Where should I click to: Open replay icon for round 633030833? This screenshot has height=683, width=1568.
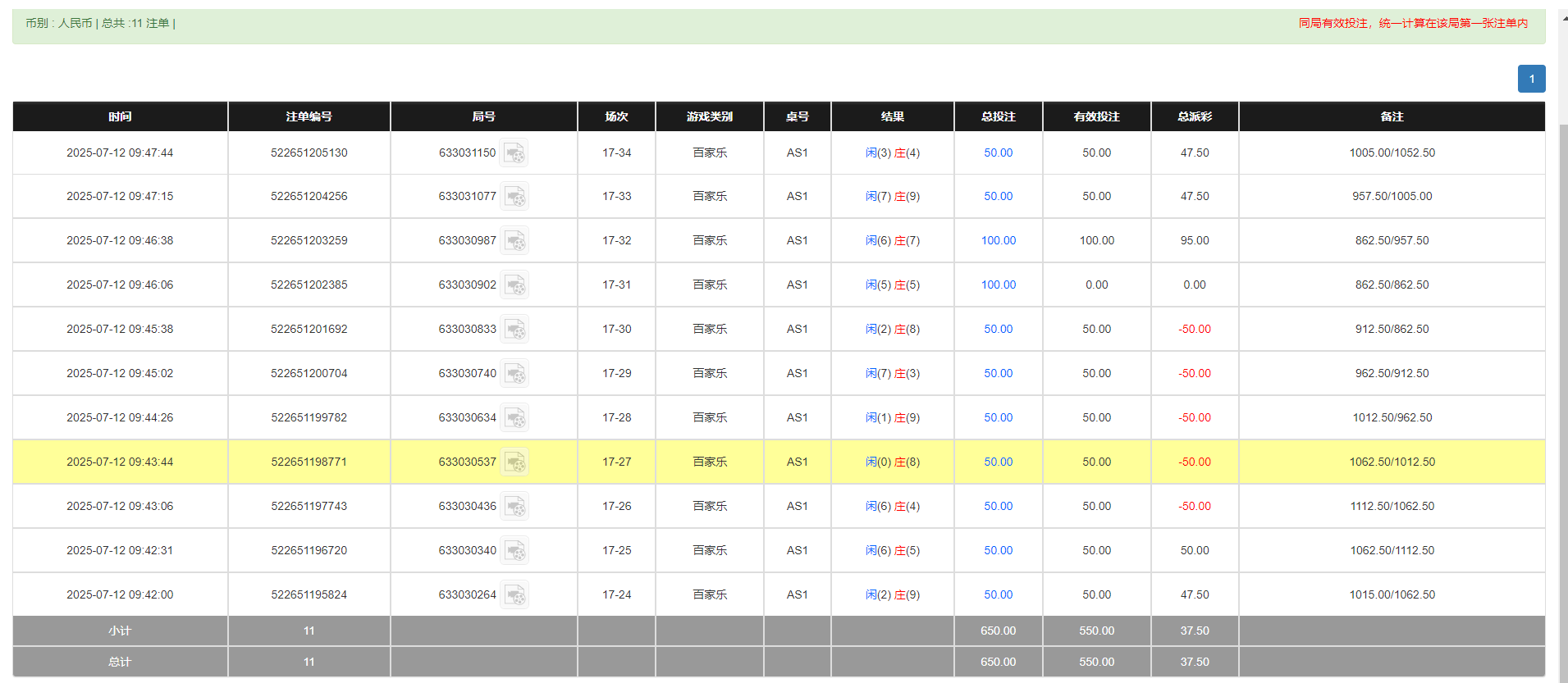(x=514, y=330)
